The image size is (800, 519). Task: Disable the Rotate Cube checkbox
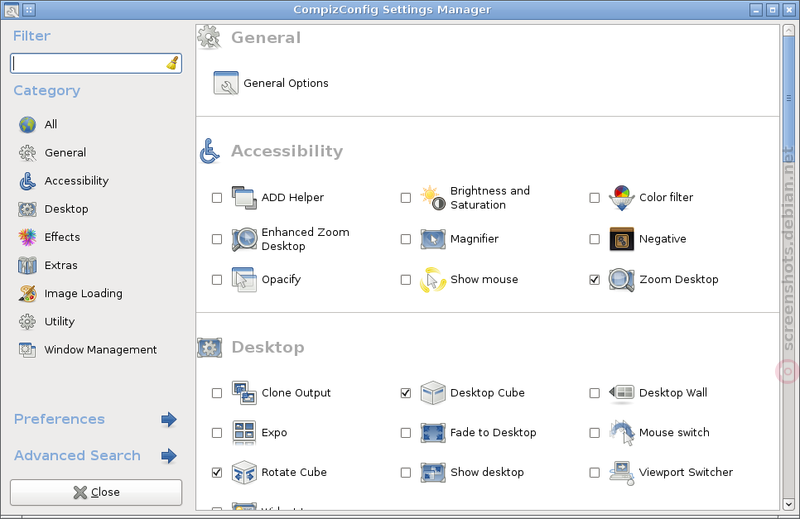click(x=217, y=473)
